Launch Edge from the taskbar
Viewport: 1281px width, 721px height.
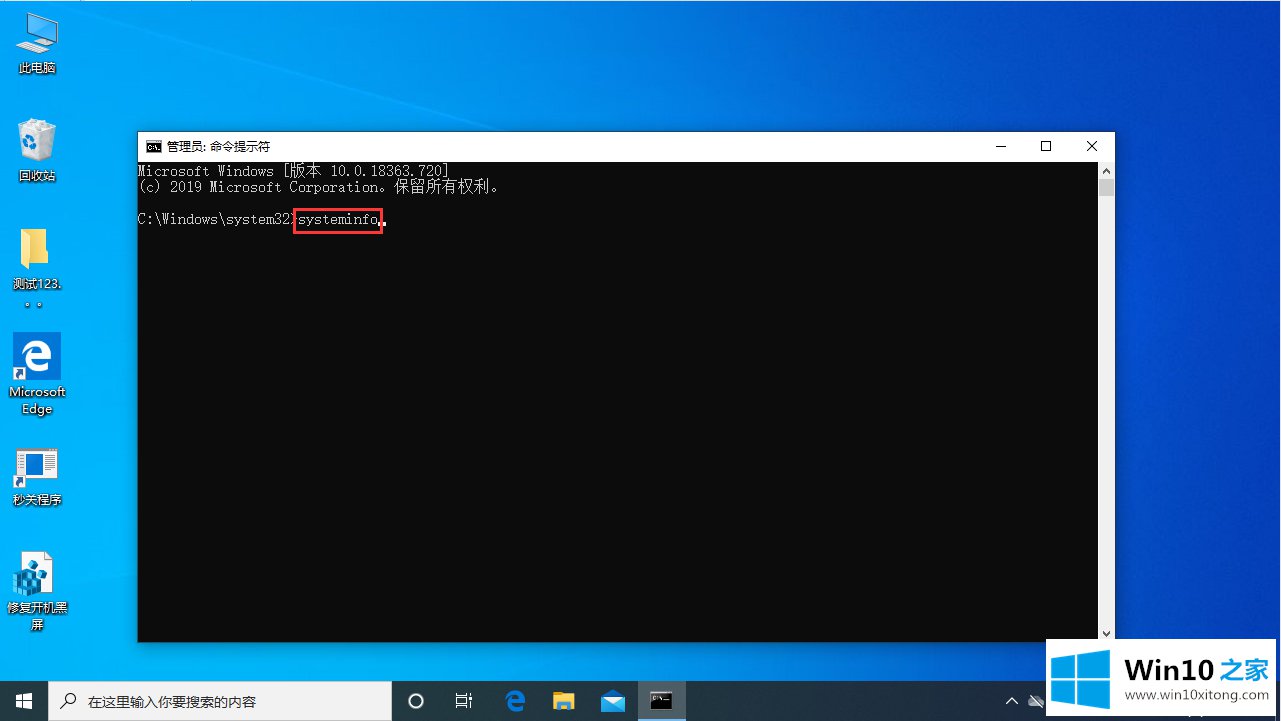pyautogui.click(x=515, y=701)
